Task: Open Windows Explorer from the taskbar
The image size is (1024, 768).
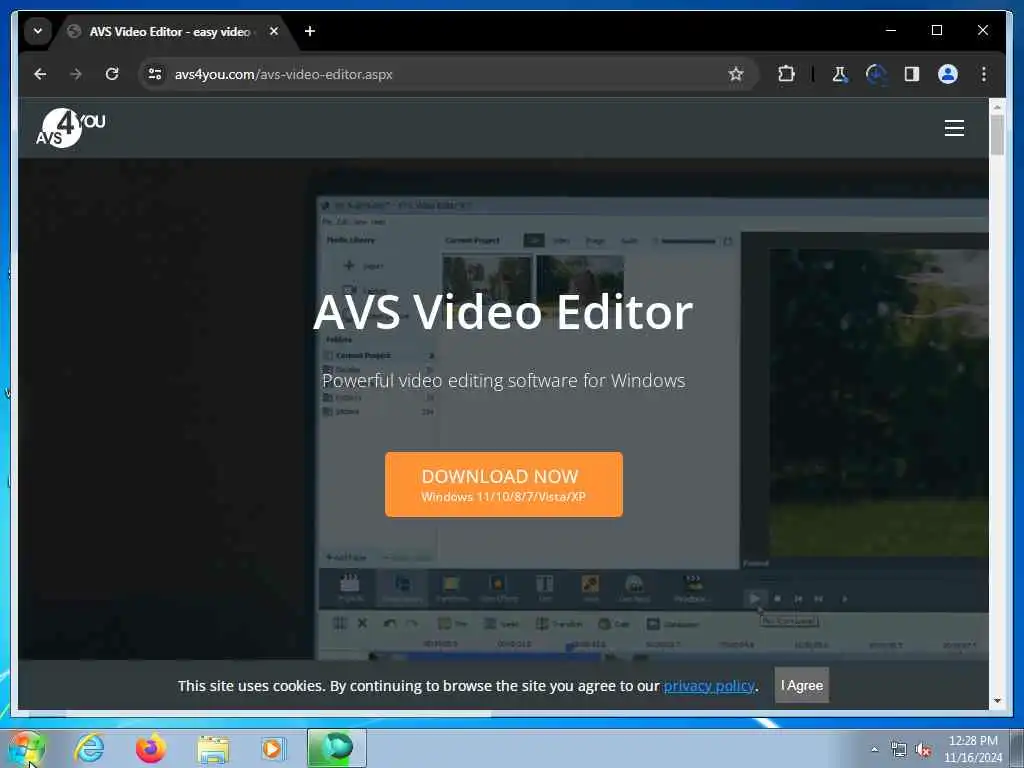Action: click(213, 750)
